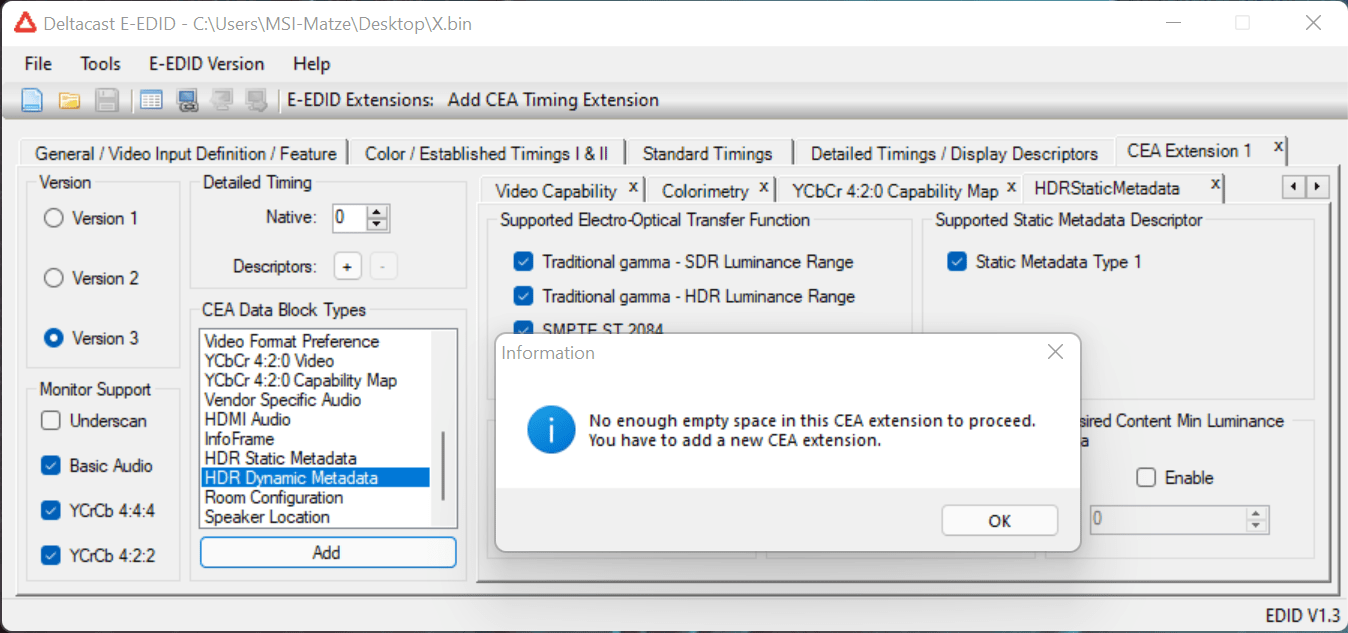Select the CEA Extension 1 tab
Image resolution: width=1348 pixels, height=633 pixels.
coord(1189,151)
